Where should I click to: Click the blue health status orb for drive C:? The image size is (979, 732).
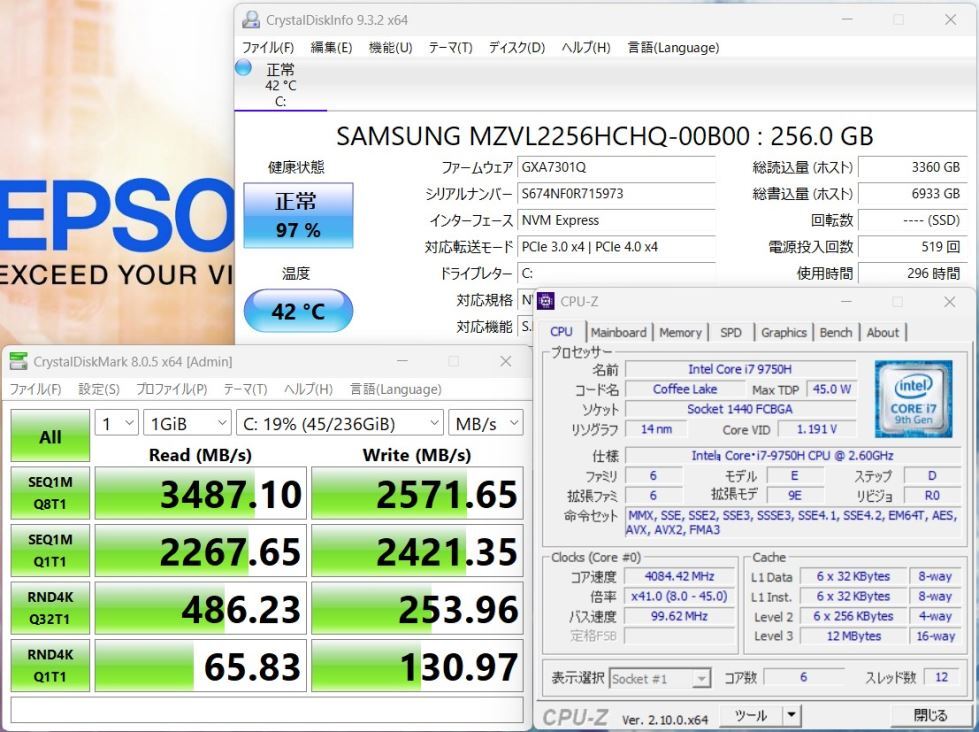(x=243, y=67)
